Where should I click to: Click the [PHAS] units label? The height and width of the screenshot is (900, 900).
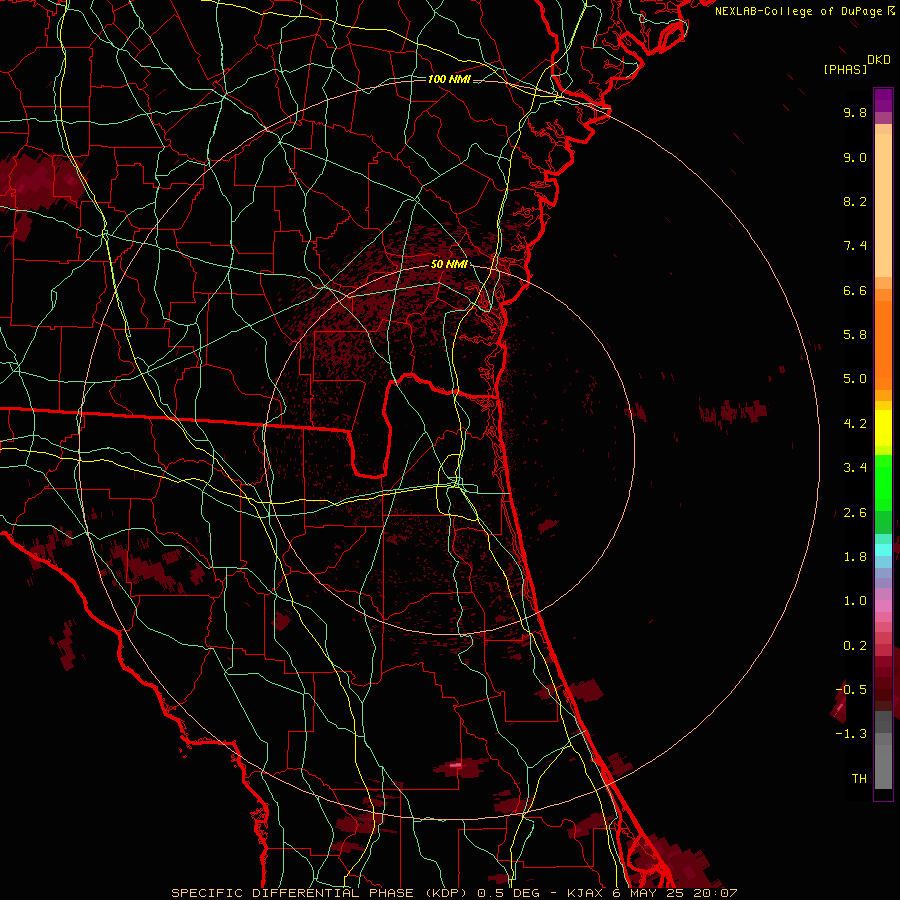click(845, 69)
